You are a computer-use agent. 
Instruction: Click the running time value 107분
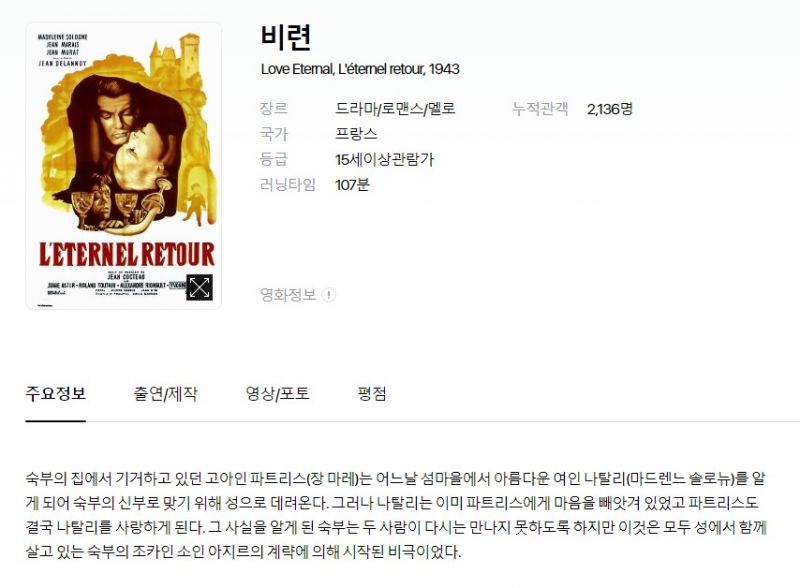click(x=352, y=185)
